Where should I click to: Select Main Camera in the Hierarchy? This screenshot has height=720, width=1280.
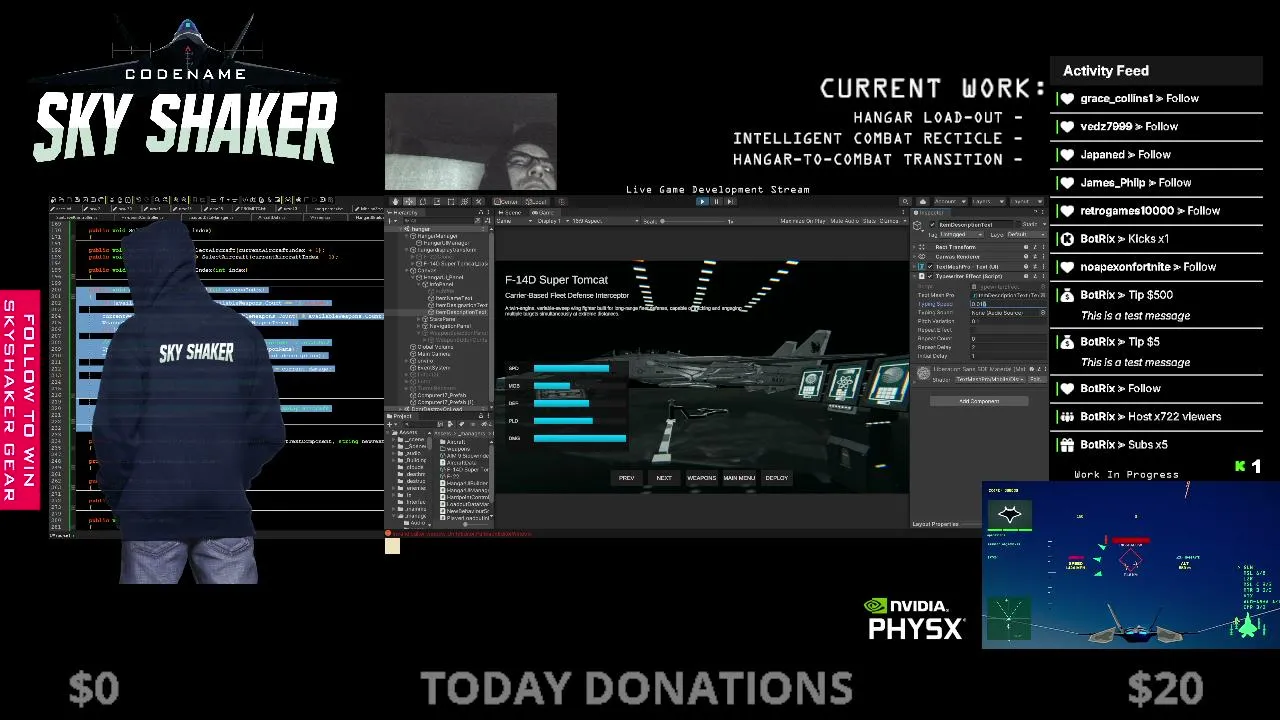click(x=434, y=354)
